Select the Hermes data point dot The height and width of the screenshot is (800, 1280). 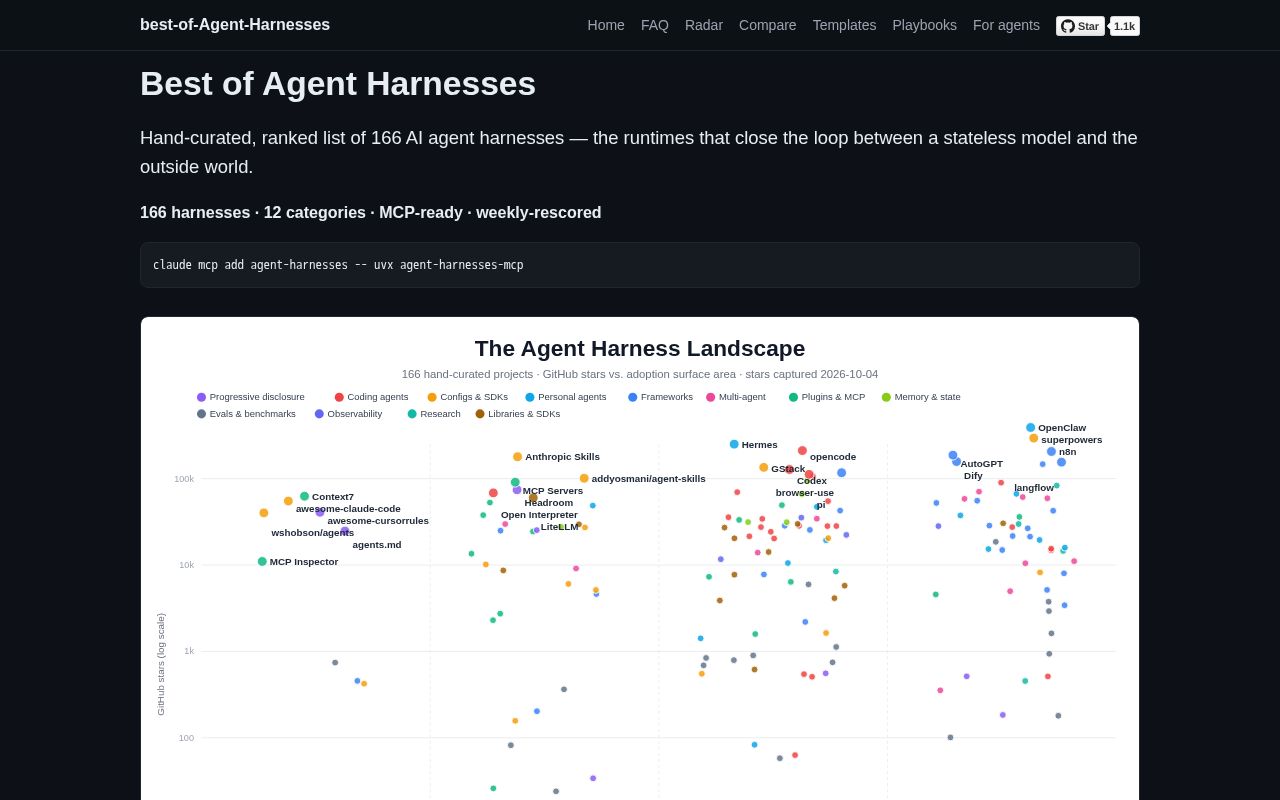point(734,444)
